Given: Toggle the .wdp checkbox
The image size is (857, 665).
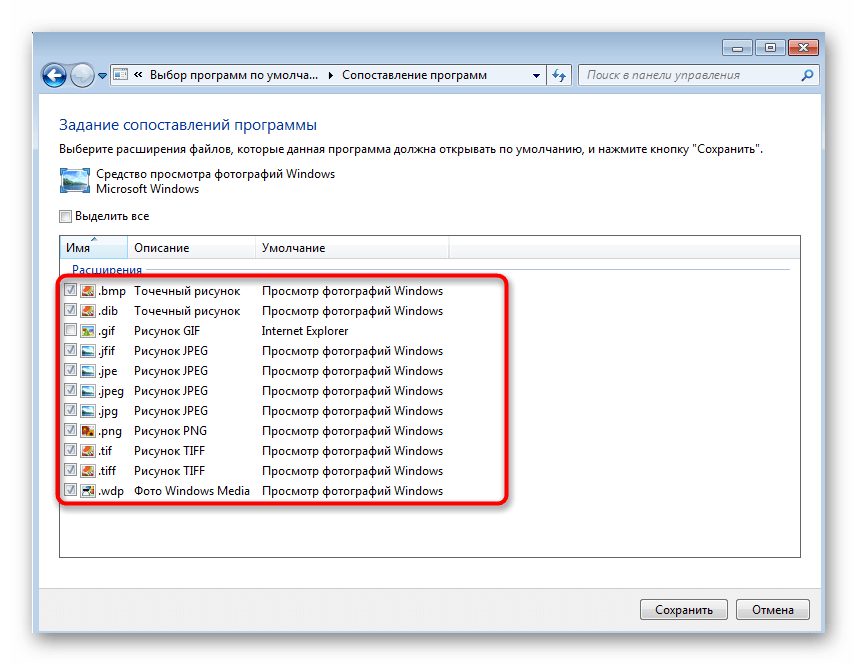Looking at the screenshot, I should coord(71,490).
